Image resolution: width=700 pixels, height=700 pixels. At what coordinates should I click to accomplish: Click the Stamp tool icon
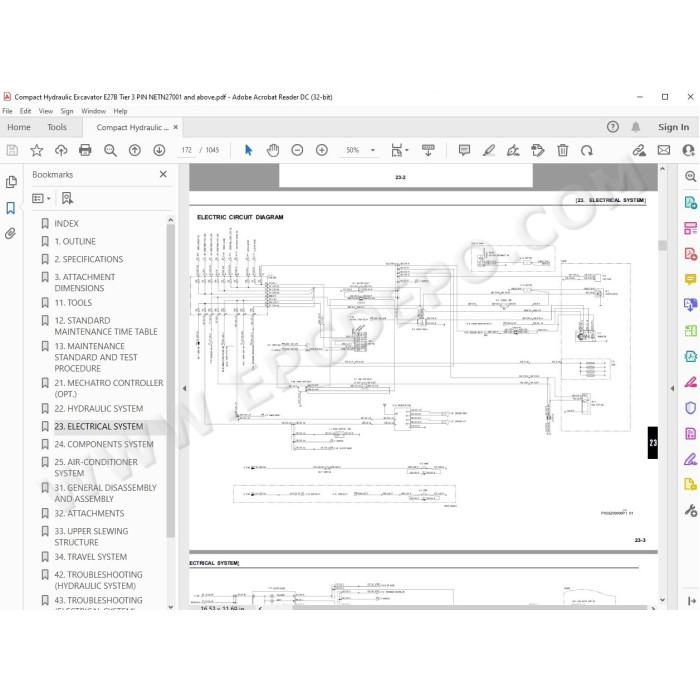point(538,150)
